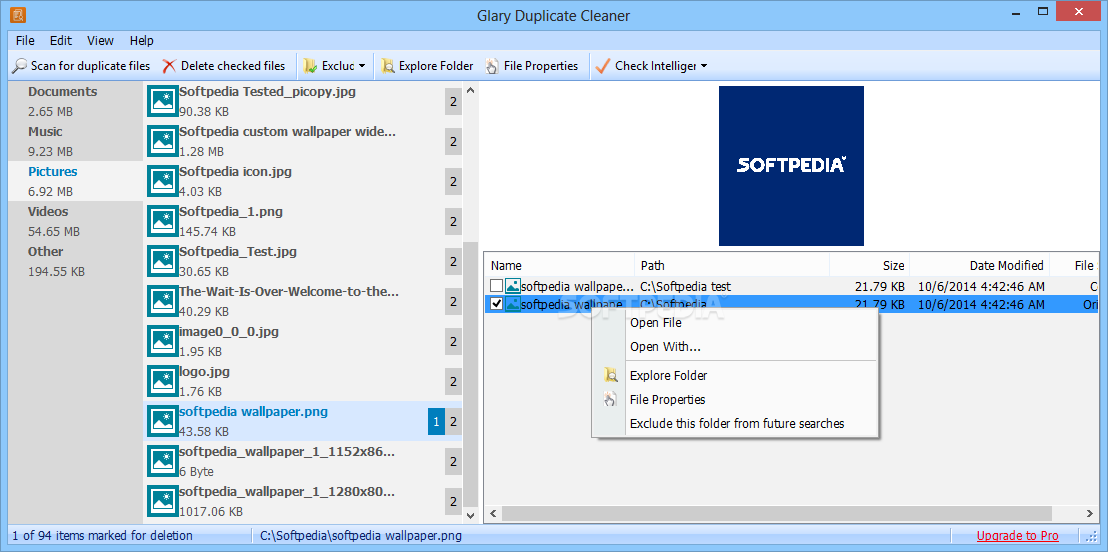Viewport: 1108px width, 552px height.
Task: Click image icon beside logo.jpg
Action: point(163,381)
